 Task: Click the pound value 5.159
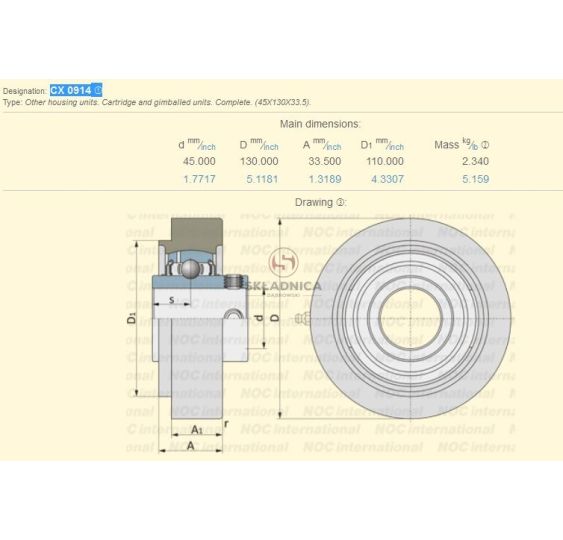[476, 179]
